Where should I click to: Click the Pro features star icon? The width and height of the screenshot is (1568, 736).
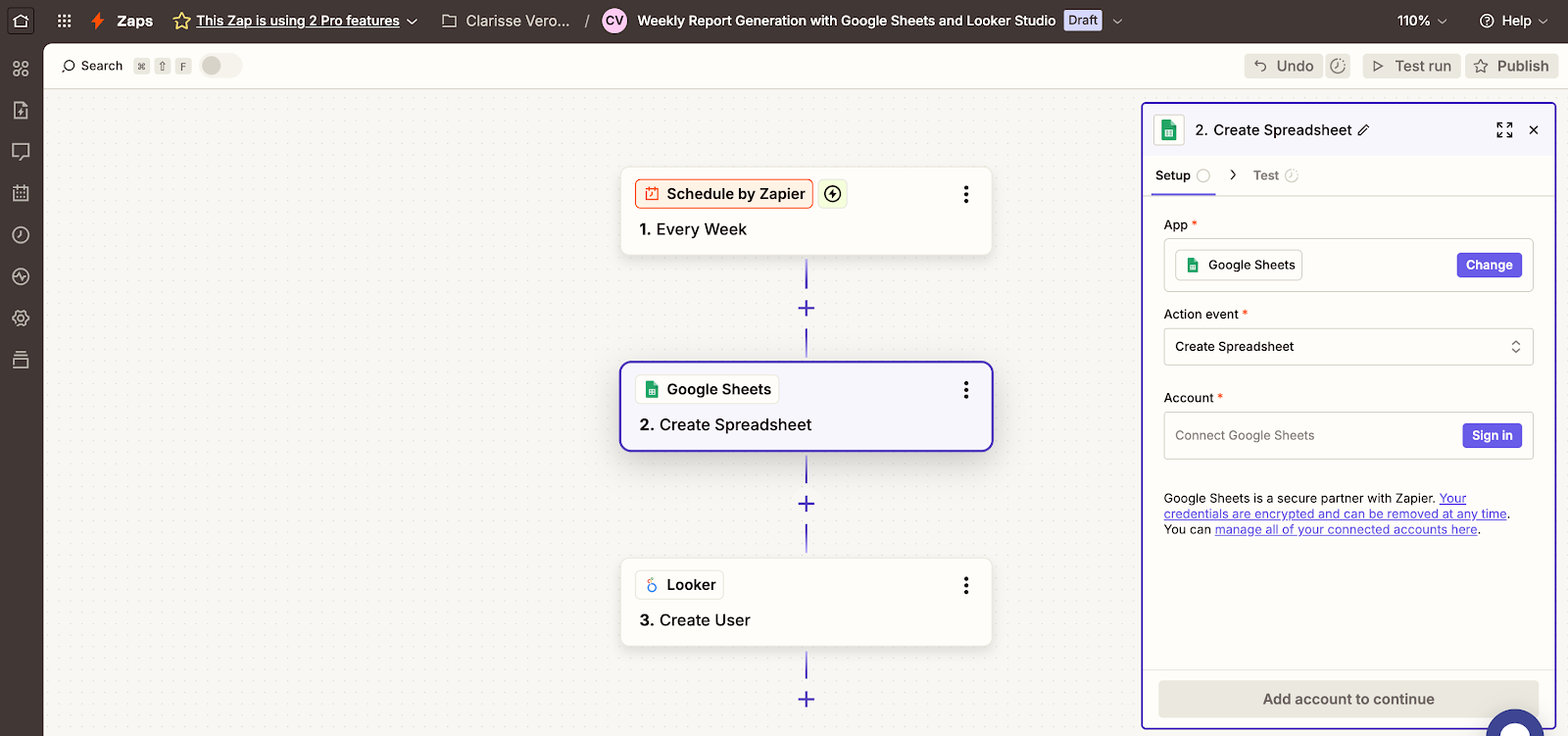point(181,21)
